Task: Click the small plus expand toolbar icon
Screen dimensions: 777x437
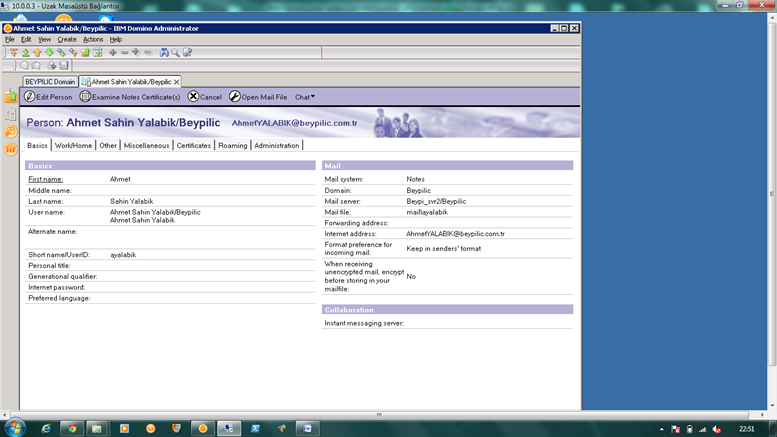Action: 113,53
